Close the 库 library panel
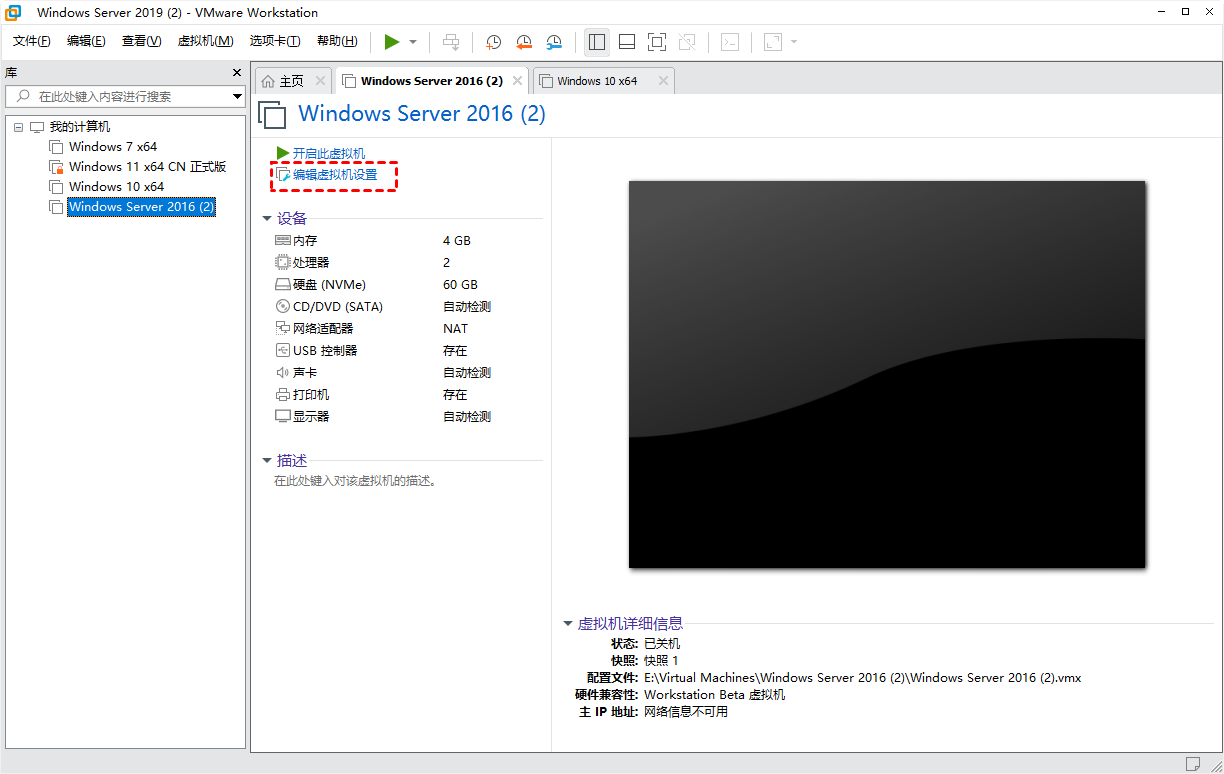Viewport: 1224px width, 774px height. click(x=237, y=73)
